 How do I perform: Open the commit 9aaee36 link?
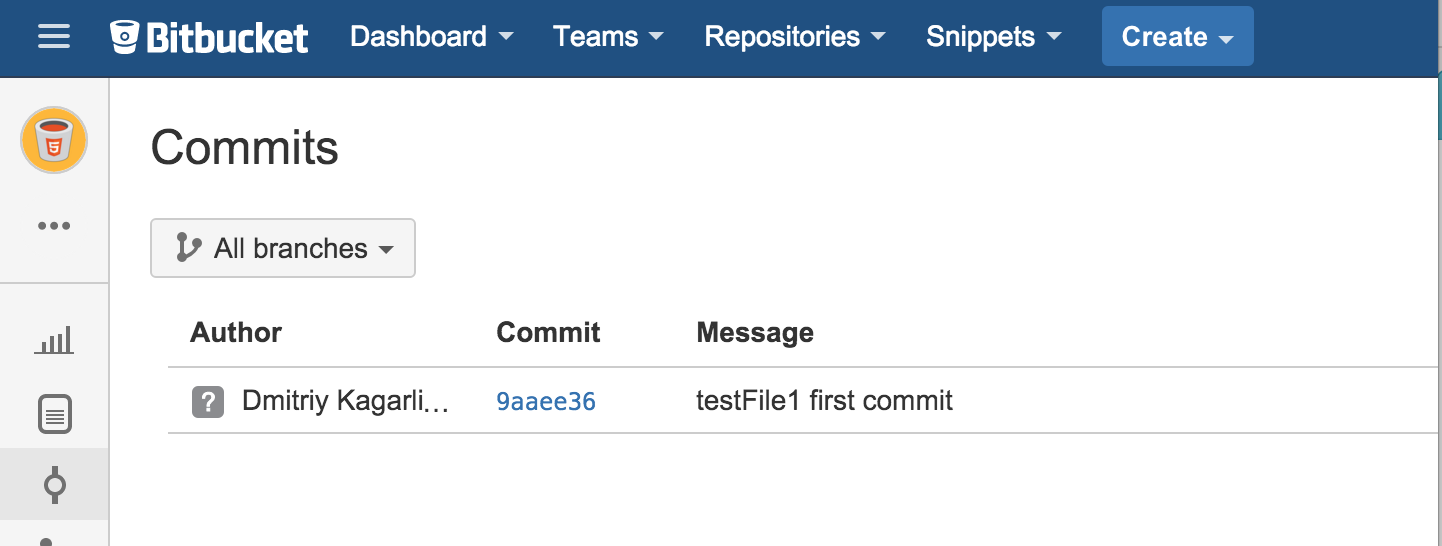pos(546,402)
